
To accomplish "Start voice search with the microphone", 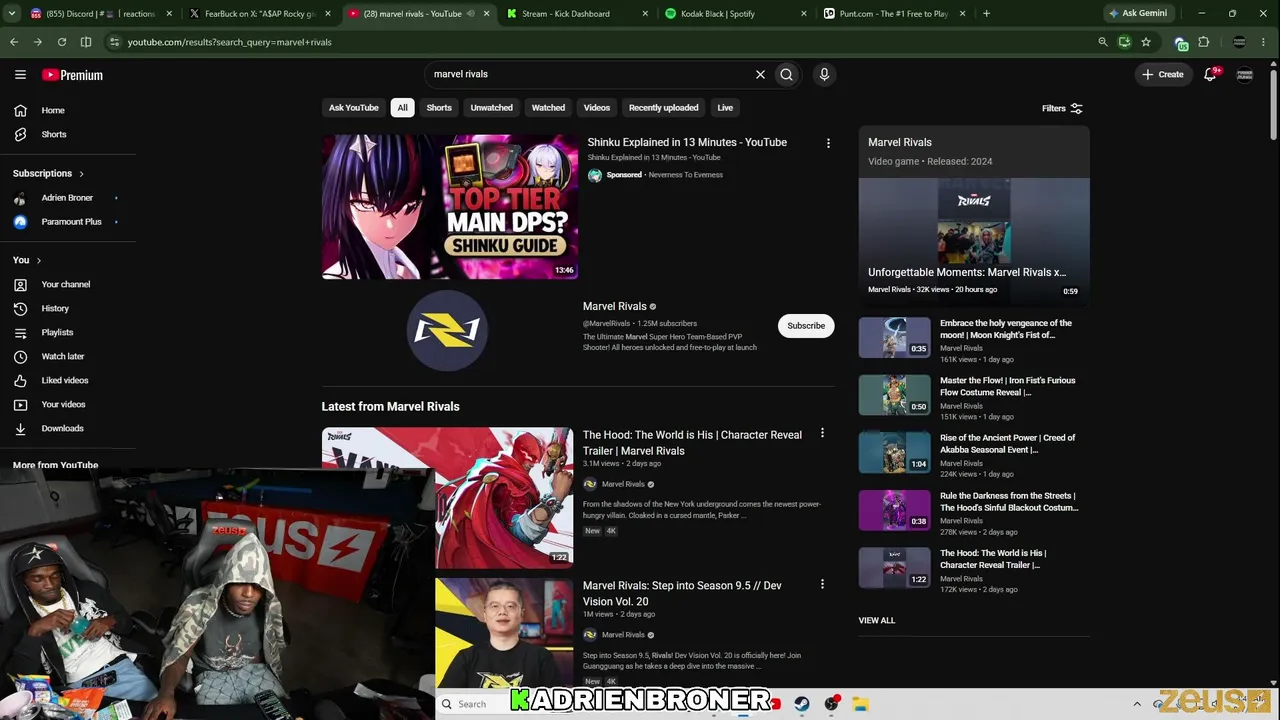I will 824,74.
